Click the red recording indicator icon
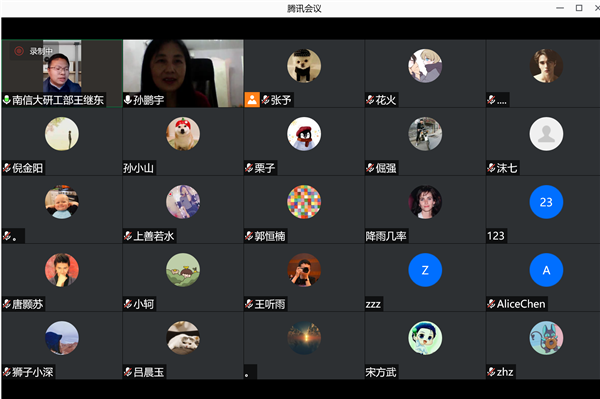This screenshot has height=399, width=600. [x=19, y=51]
